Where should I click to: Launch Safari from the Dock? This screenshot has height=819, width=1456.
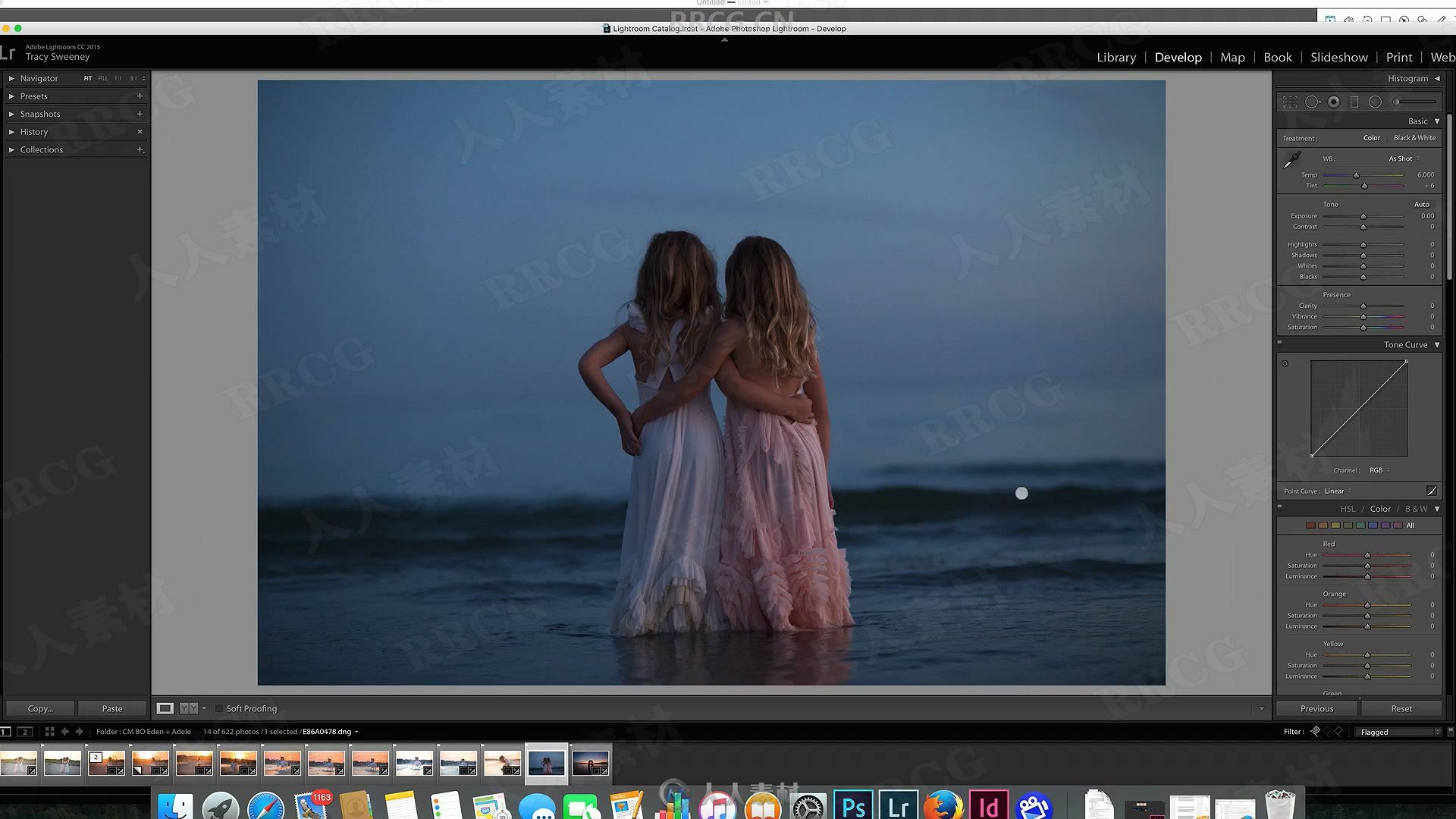click(265, 806)
